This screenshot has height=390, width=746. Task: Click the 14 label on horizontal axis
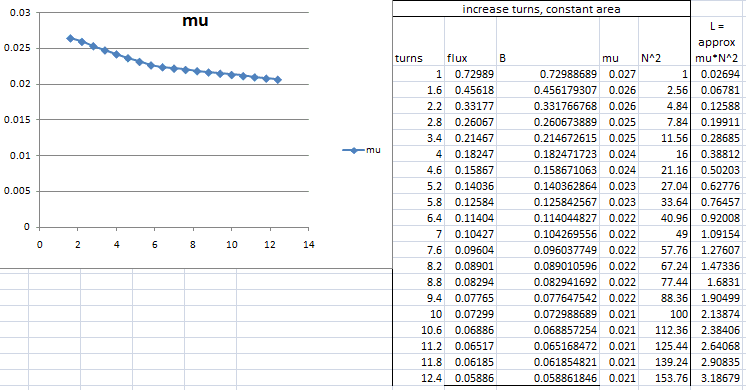pos(309,244)
